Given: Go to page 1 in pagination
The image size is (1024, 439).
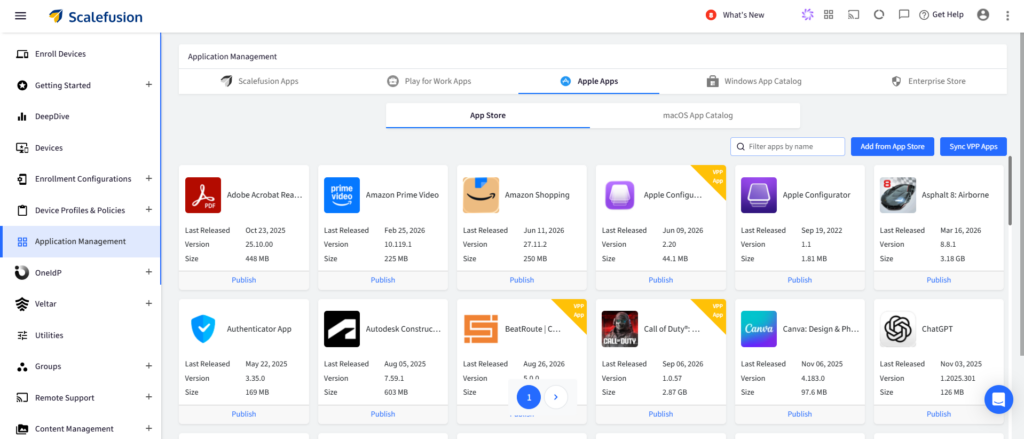Looking at the screenshot, I should pyautogui.click(x=529, y=397).
